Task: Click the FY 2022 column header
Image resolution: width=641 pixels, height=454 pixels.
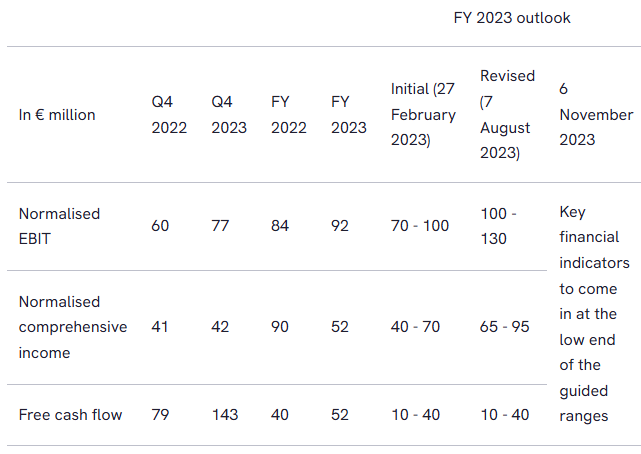Action: click(289, 115)
